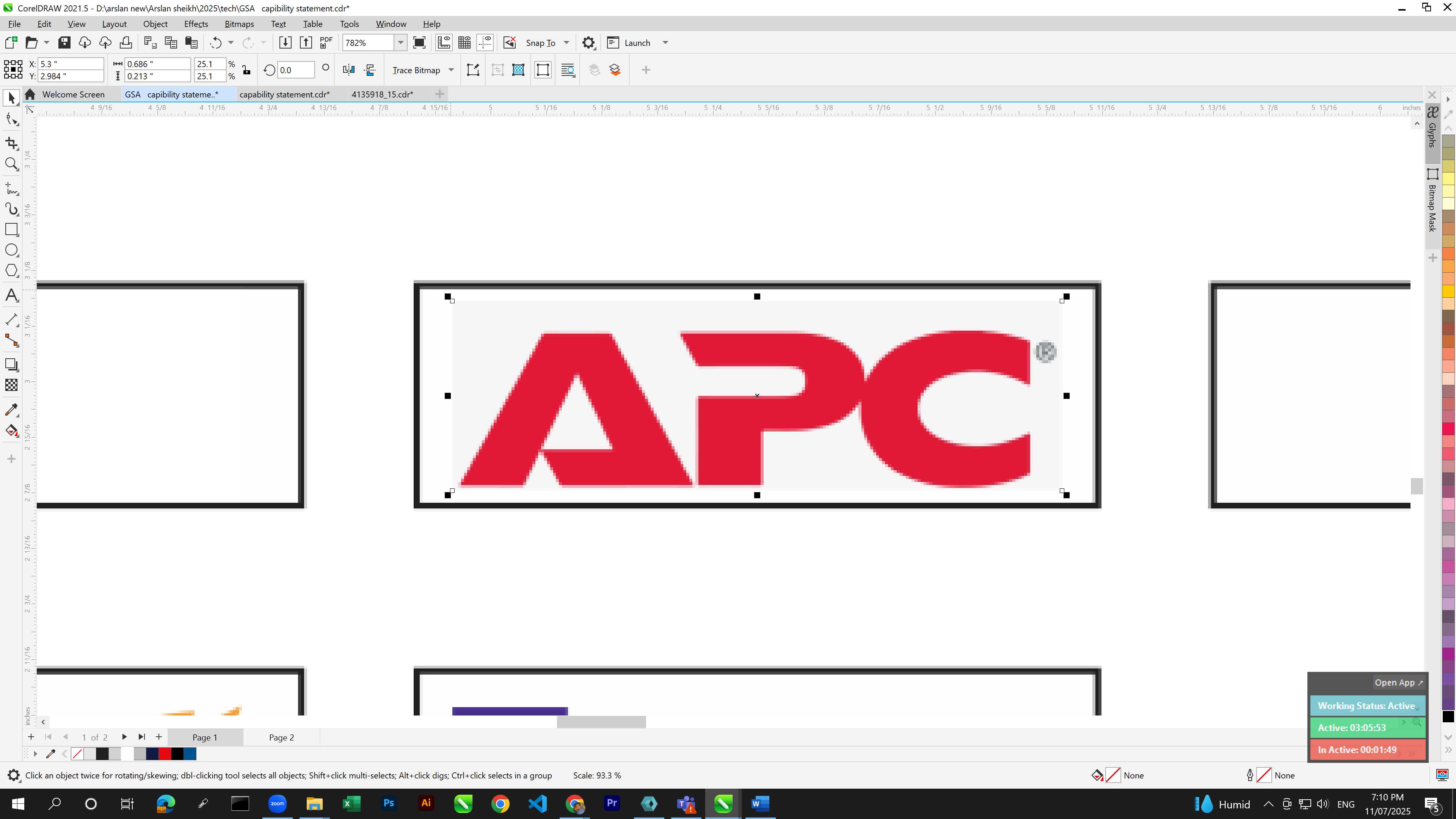
Task: Toggle snapping off icon
Action: click(x=510, y=43)
